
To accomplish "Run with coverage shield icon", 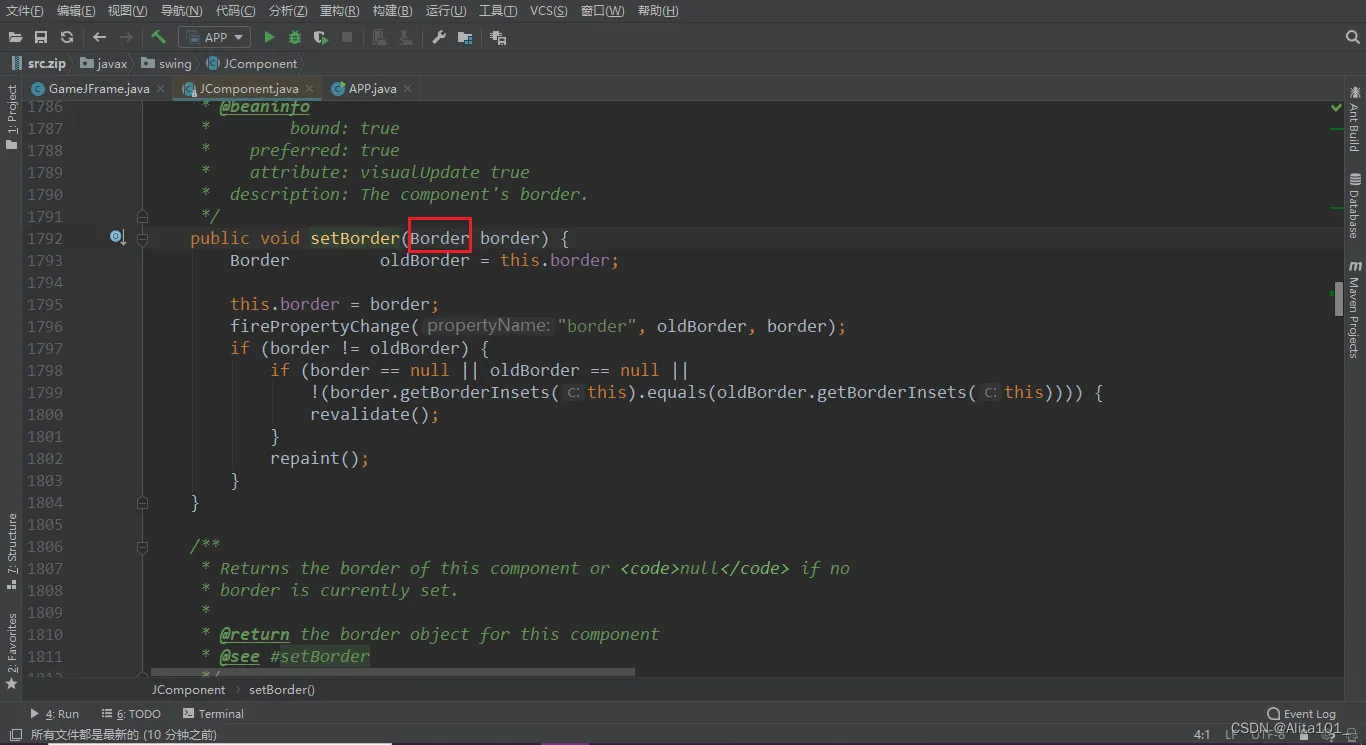I will click(321, 37).
